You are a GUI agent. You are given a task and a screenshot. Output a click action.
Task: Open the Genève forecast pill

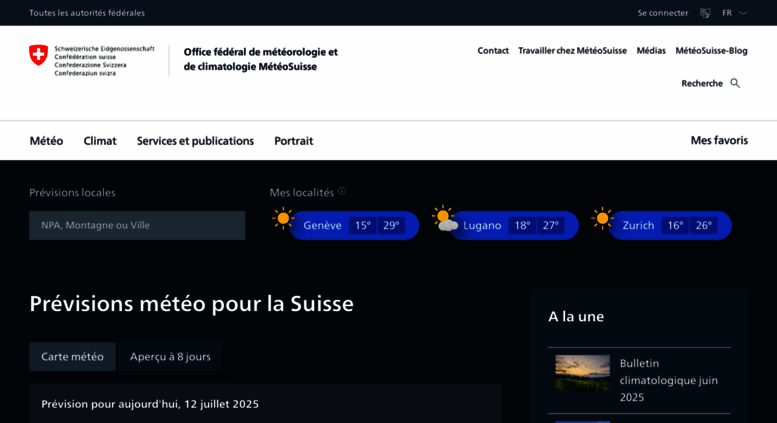click(354, 225)
